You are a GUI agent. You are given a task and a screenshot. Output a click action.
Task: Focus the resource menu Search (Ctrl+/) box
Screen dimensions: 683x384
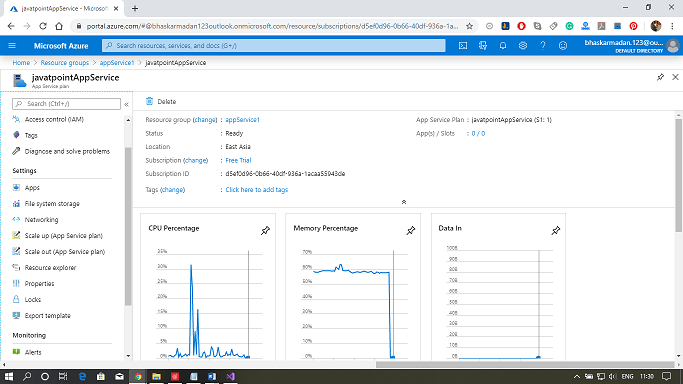(x=67, y=104)
